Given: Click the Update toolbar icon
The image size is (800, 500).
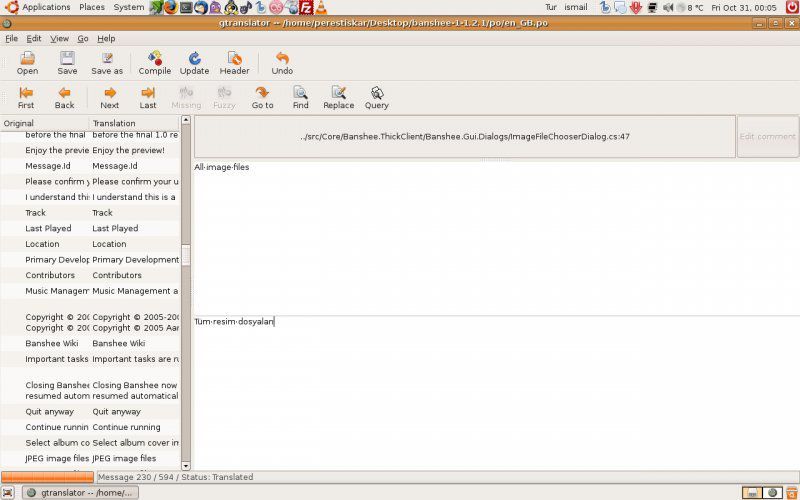Looking at the screenshot, I should (194, 64).
